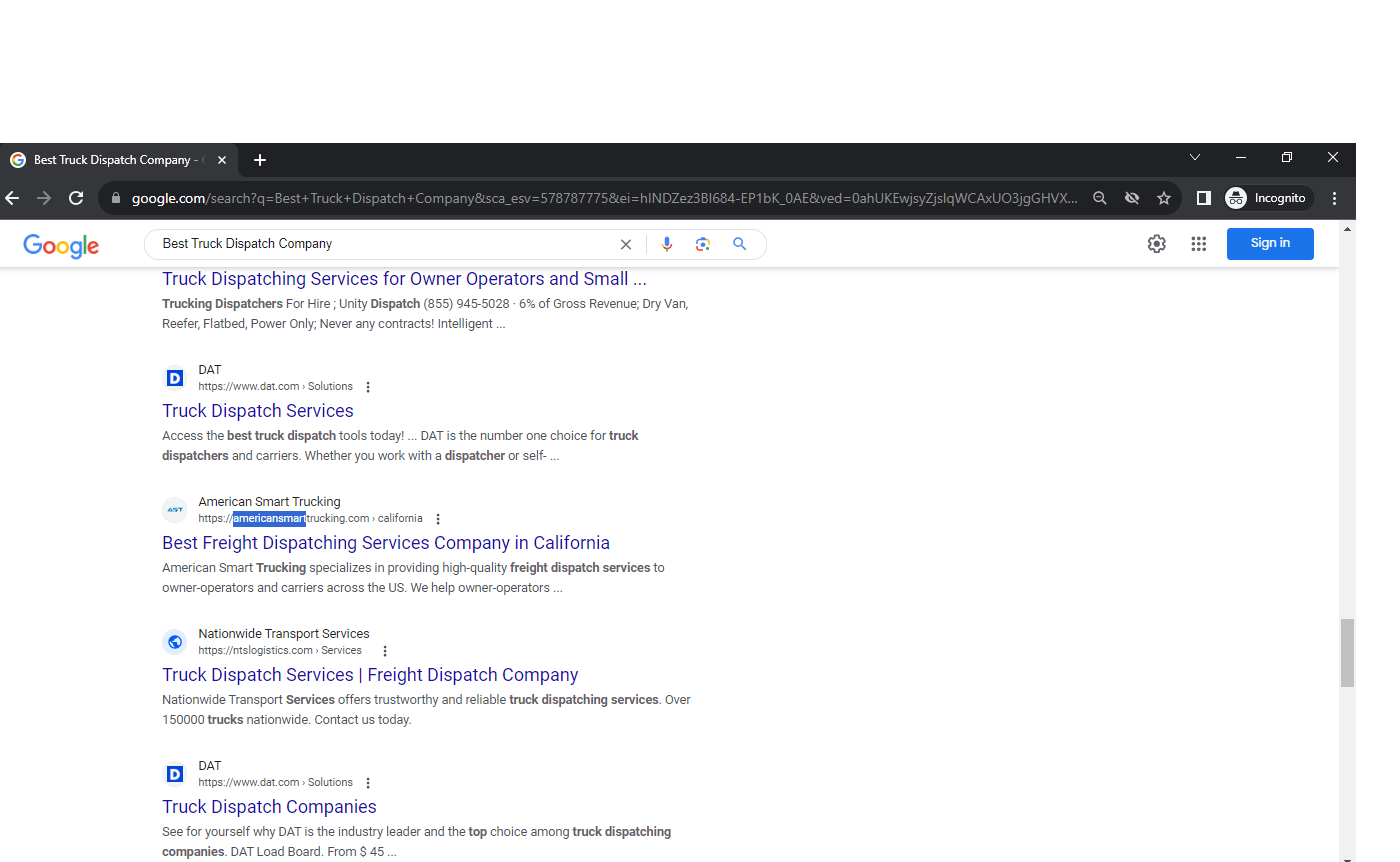The width and height of the screenshot is (1400, 862).
Task: Reload the page with the refresh icon
Action: (76, 198)
